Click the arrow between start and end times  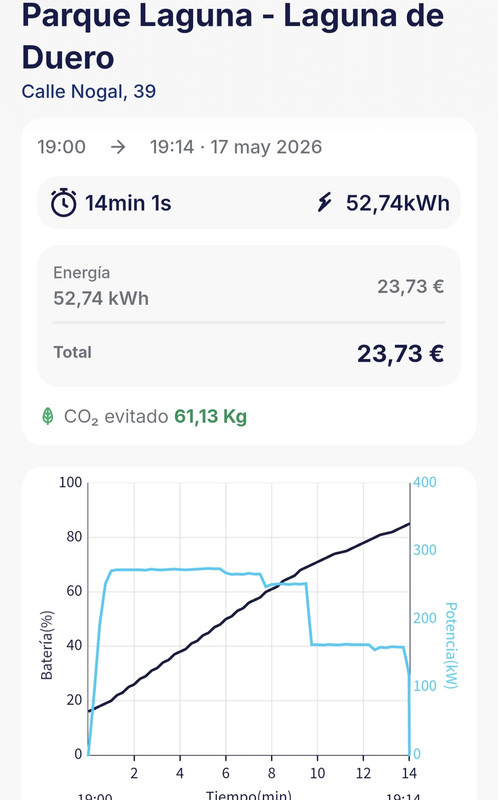click(118, 147)
